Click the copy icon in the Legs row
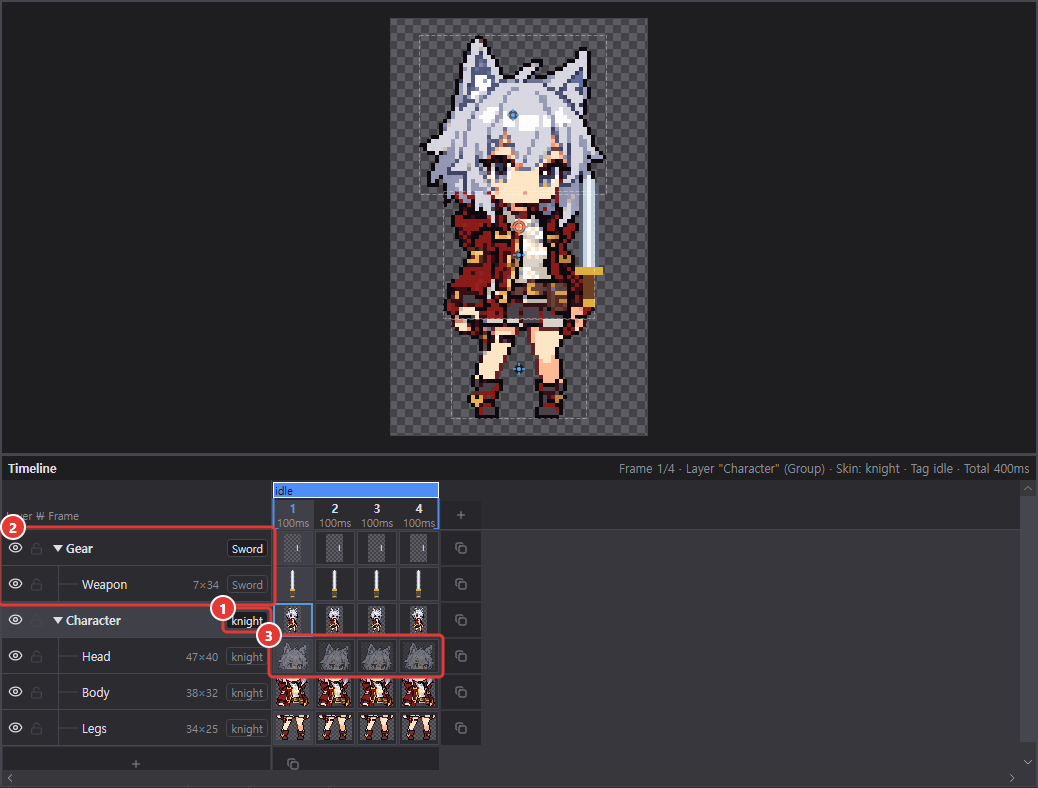 461,728
